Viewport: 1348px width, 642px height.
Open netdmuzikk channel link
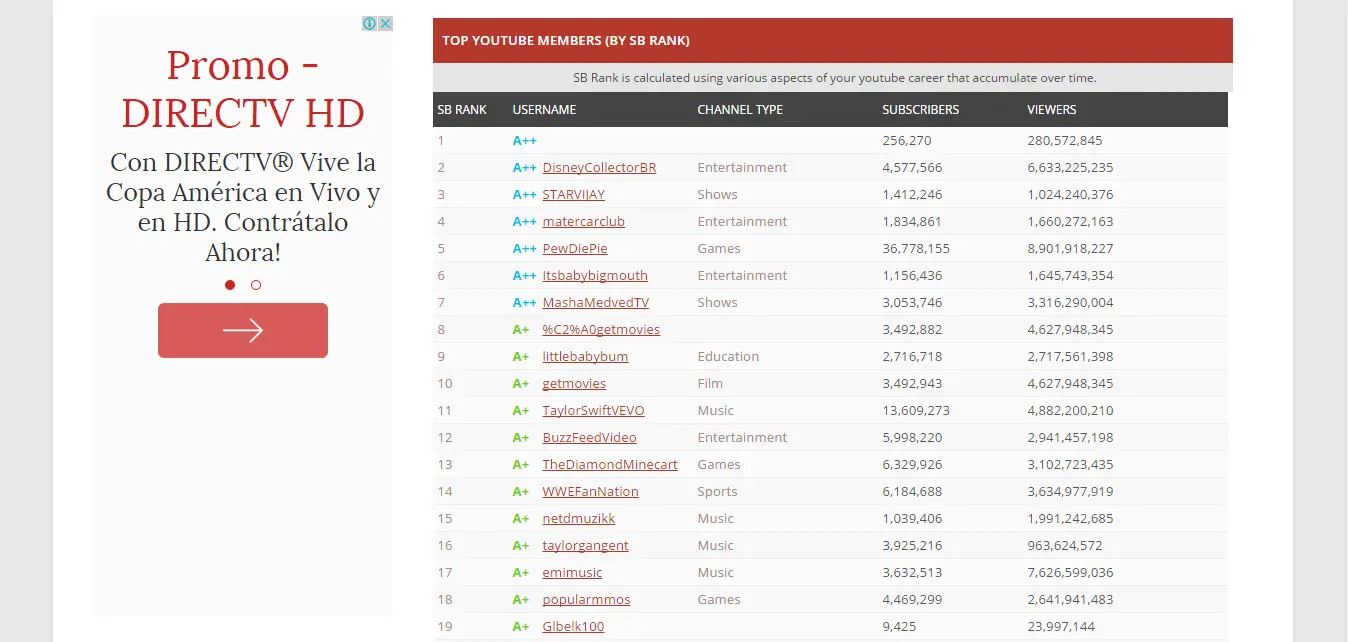tap(579, 518)
